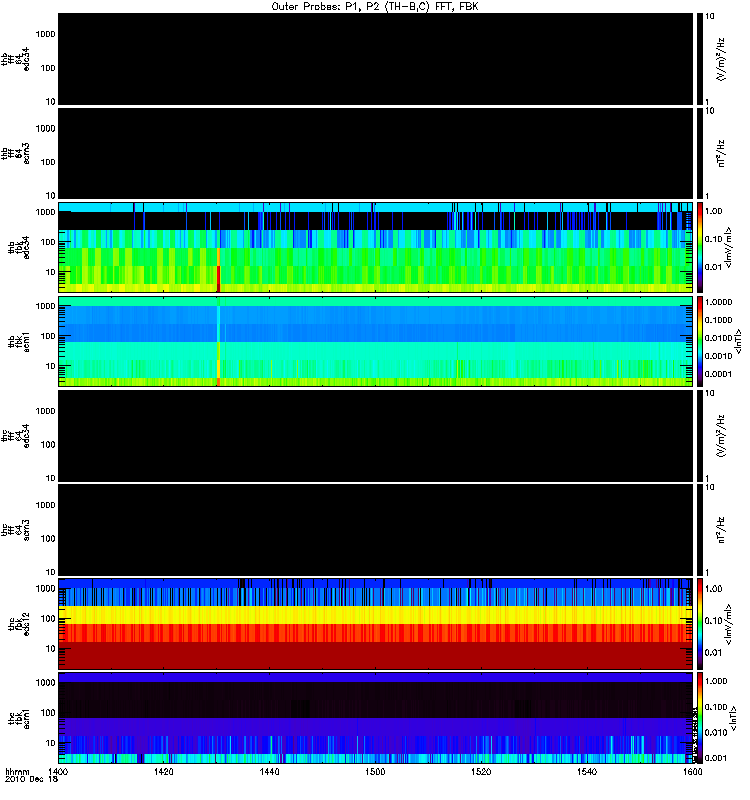Click the rainbow color bar of thb fbk scm1

click(700, 341)
